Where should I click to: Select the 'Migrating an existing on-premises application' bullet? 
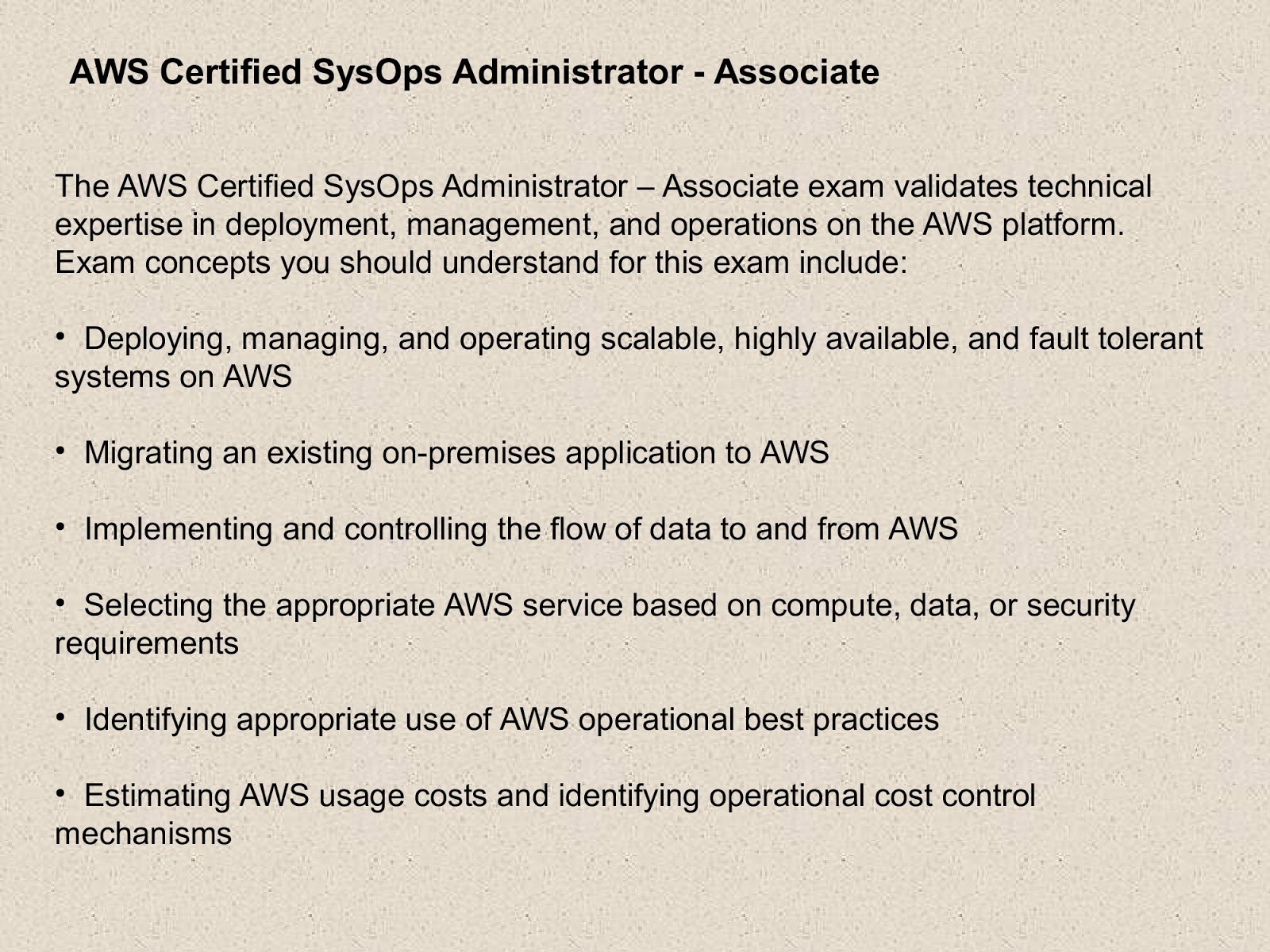[x=456, y=453]
